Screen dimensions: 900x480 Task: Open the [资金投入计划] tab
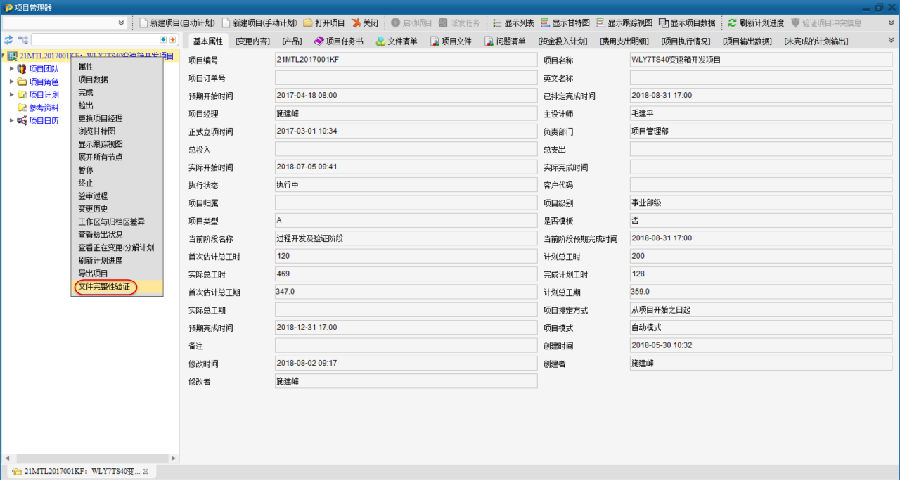(x=563, y=41)
